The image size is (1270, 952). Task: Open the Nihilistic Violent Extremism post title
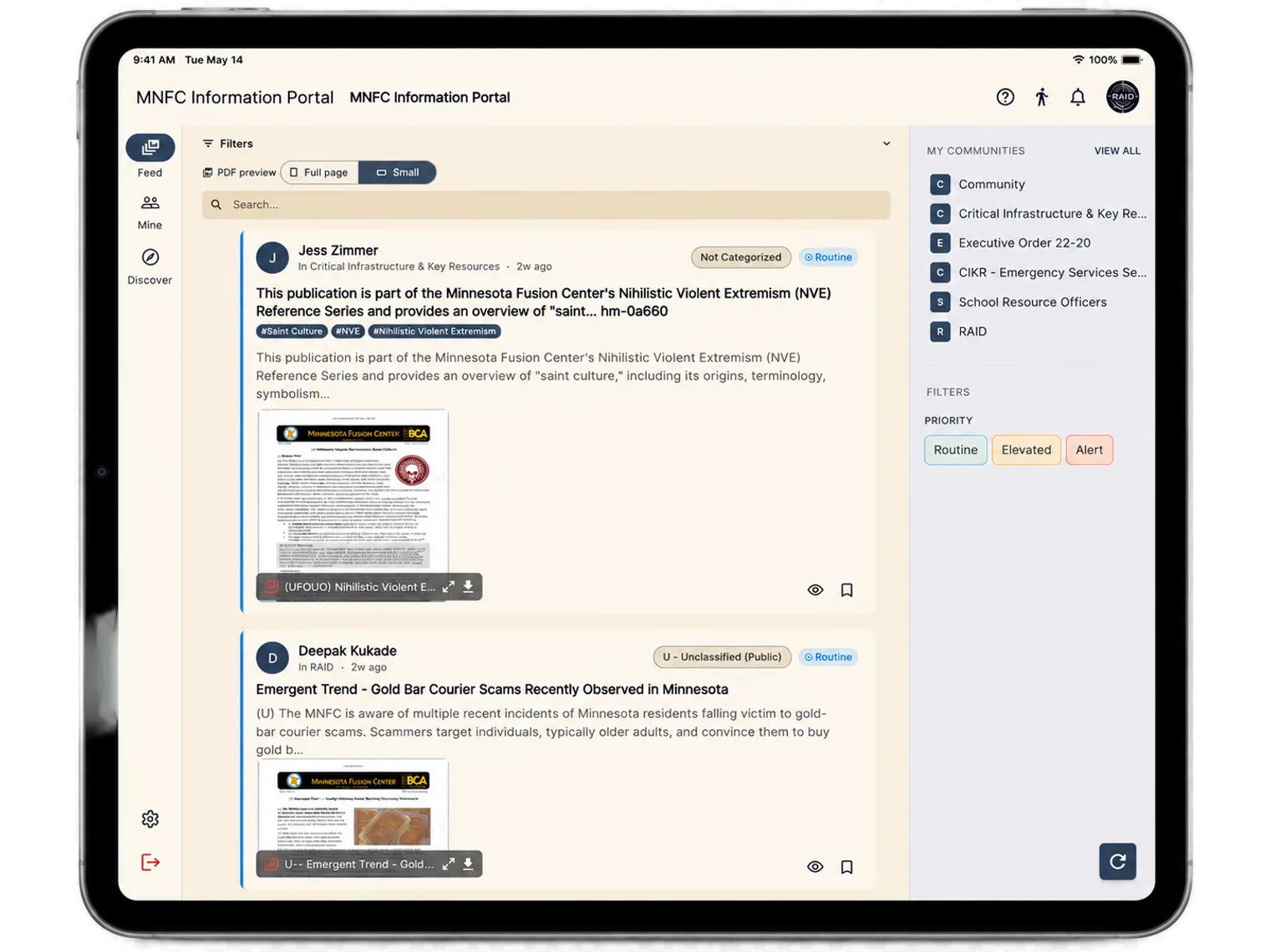click(x=543, y=302)
